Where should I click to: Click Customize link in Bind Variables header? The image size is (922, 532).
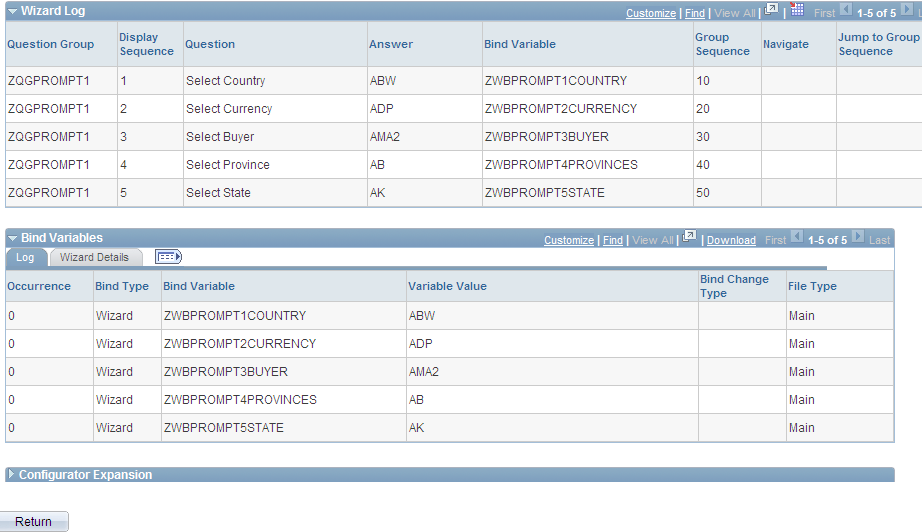569,240
